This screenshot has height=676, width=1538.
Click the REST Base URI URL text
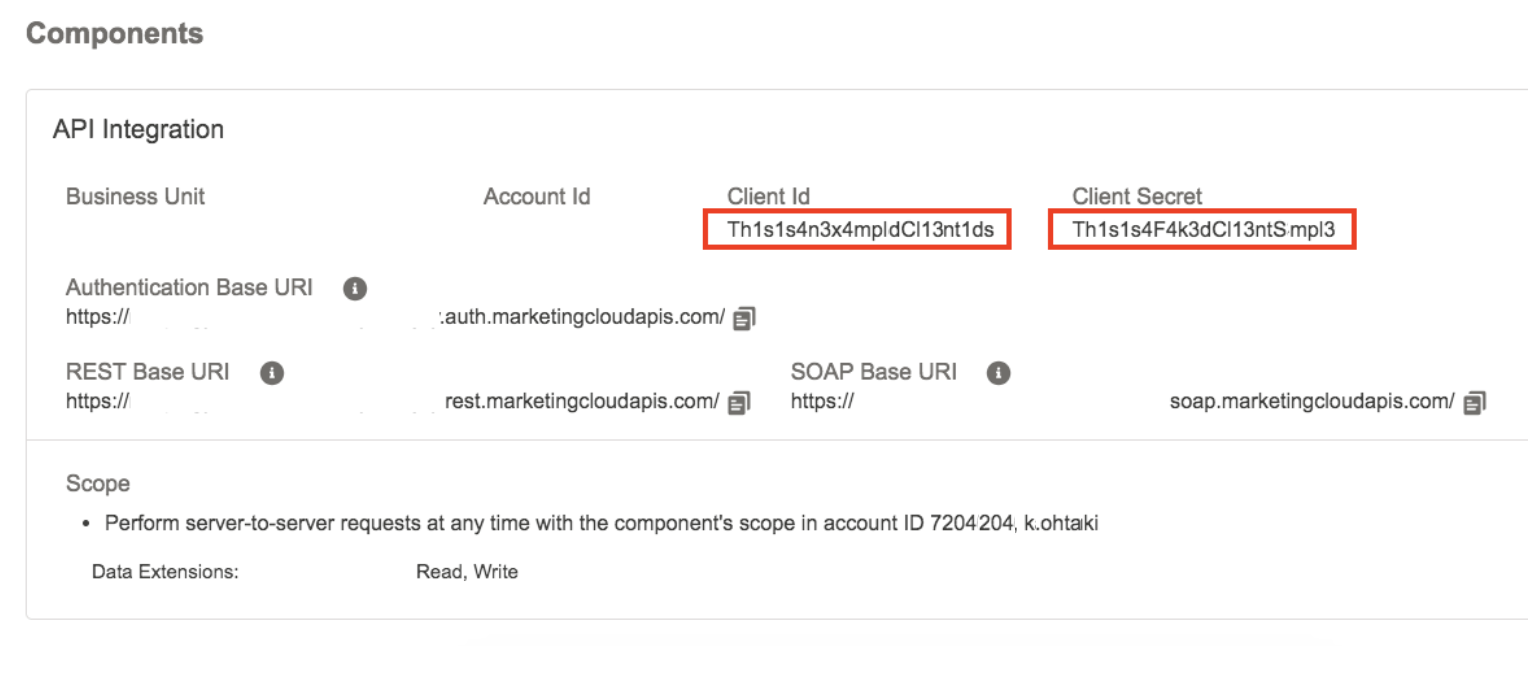click(581, 402)
